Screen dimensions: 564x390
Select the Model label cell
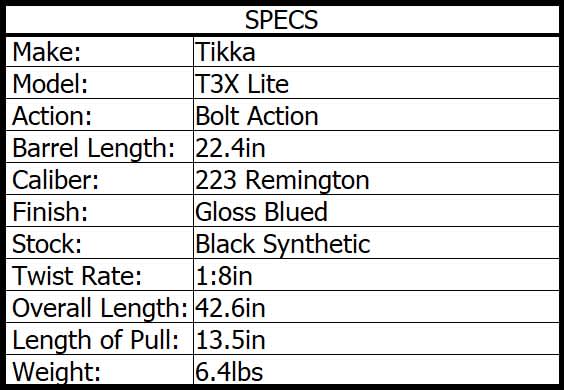click(99, 84)
